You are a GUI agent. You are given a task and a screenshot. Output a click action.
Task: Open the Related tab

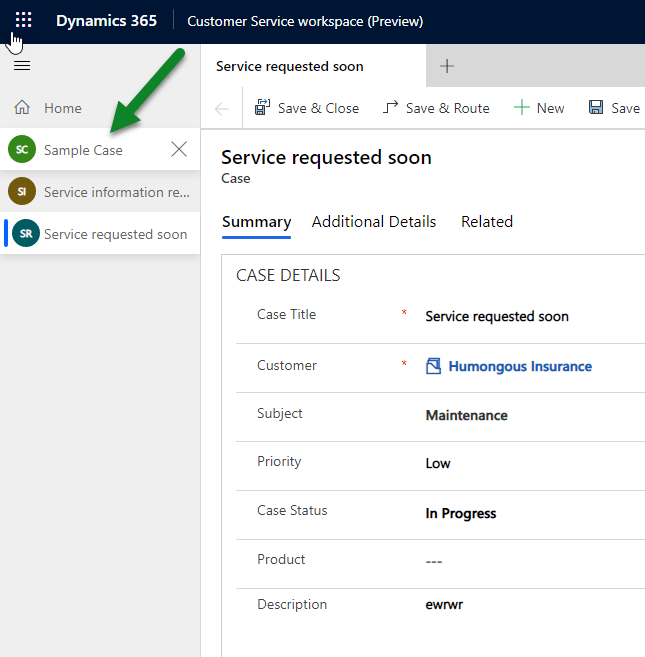[486, 222]
